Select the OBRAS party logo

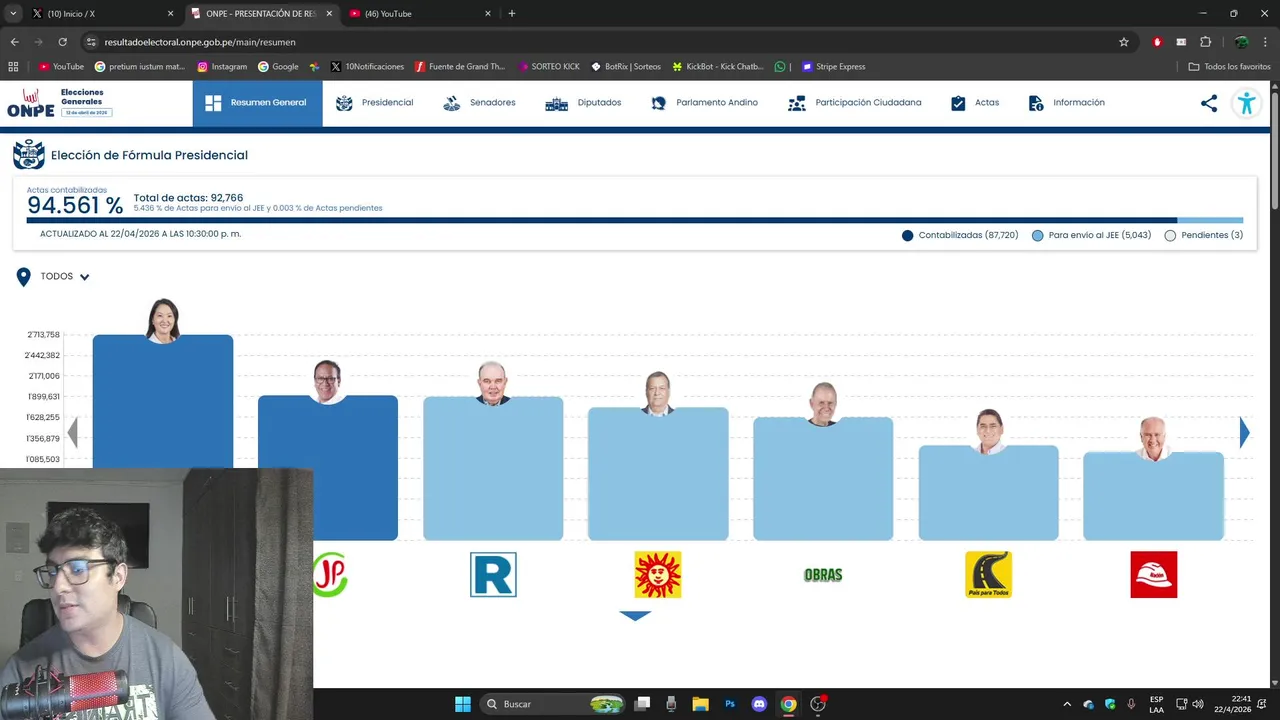tap(823, 575)
